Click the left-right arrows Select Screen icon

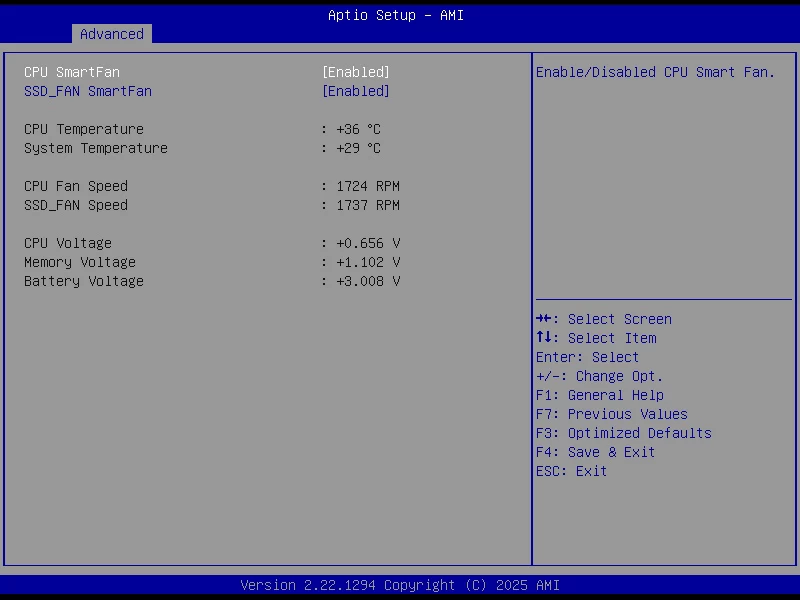point(544,319)
